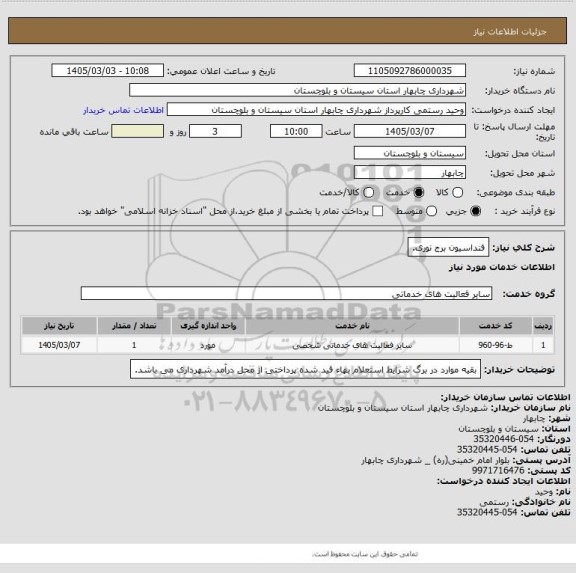The image size is (576, 573).
Task: Select the خدمت radio button
Action: pyautogui.click(x=418, y=192)
